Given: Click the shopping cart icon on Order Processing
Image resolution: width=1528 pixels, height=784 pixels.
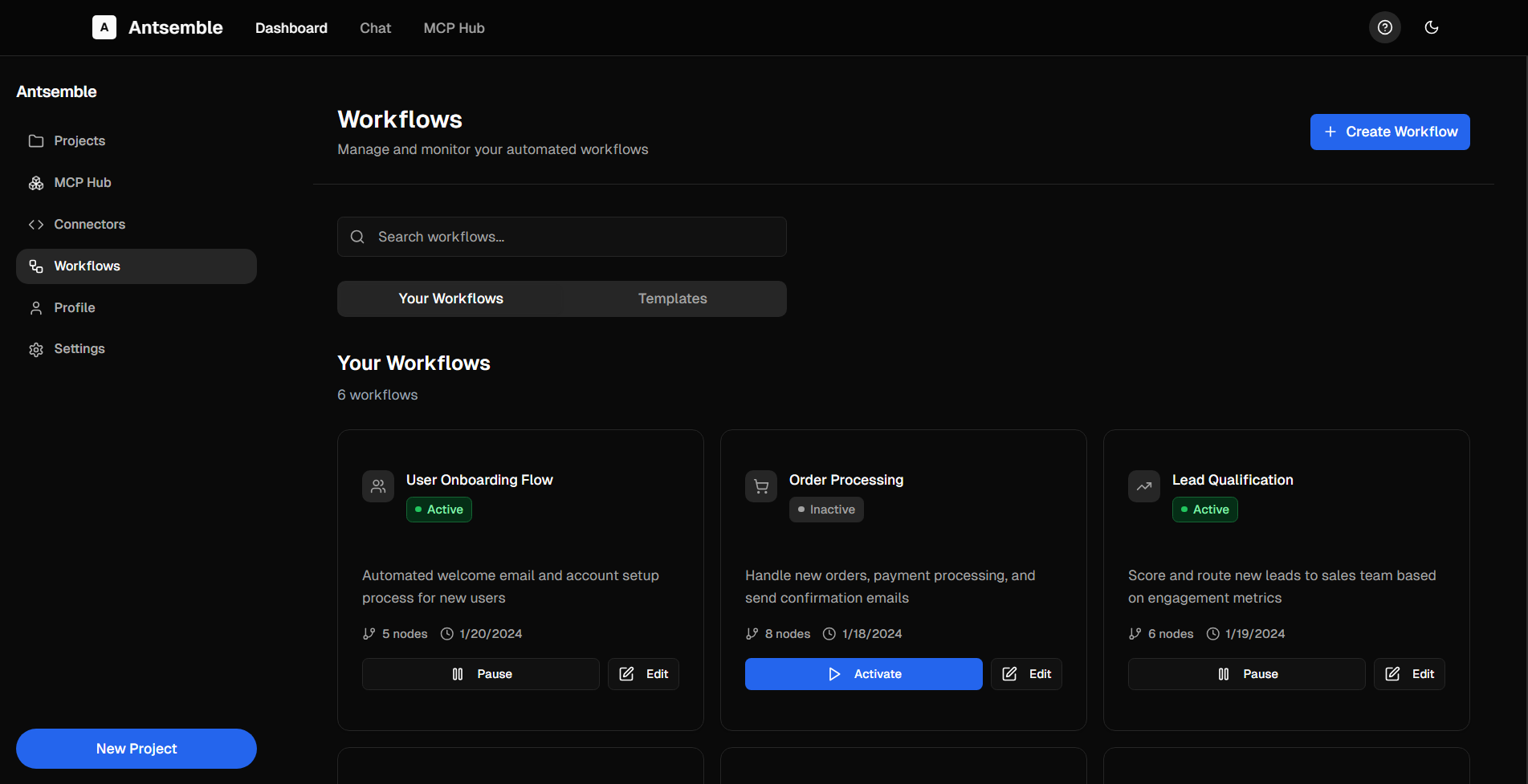Looking at the screenshot, I should click(760, 485).
